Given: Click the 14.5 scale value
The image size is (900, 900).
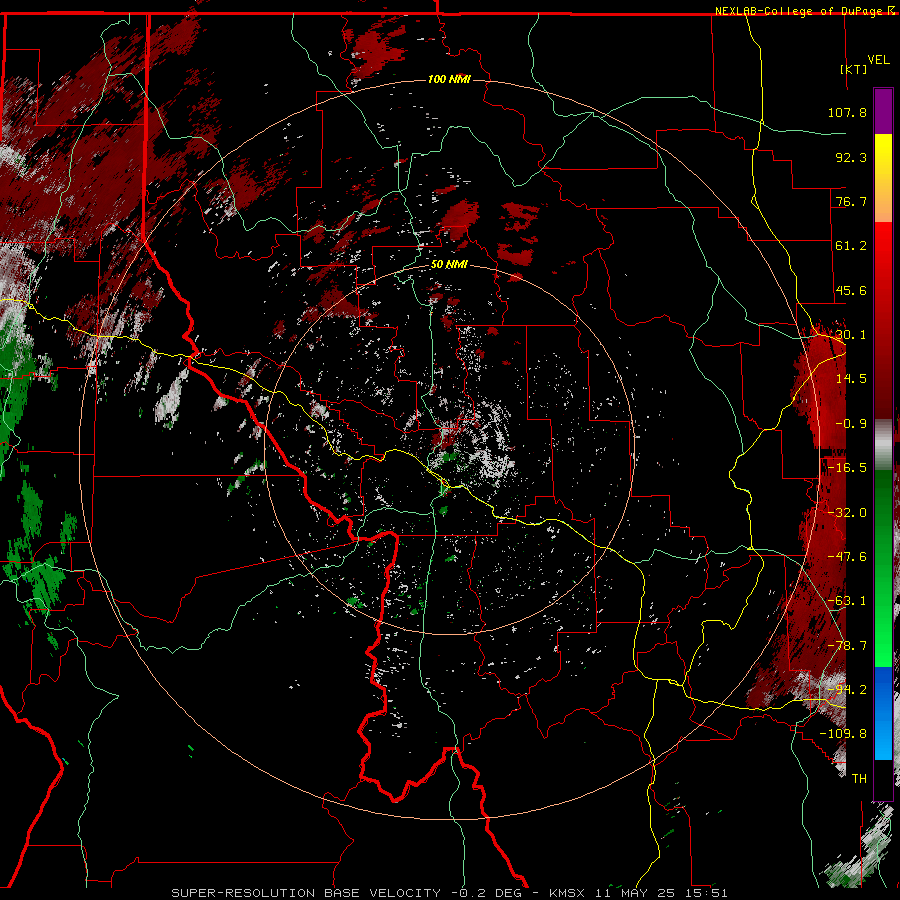Looking at the screenshot, I should click(851, 379).
